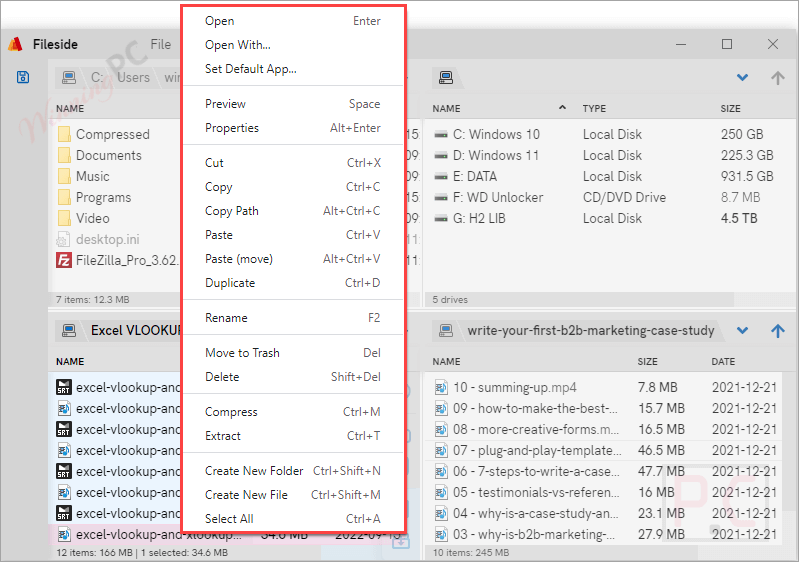Go up one level in drives pane

tap(778, 77)
